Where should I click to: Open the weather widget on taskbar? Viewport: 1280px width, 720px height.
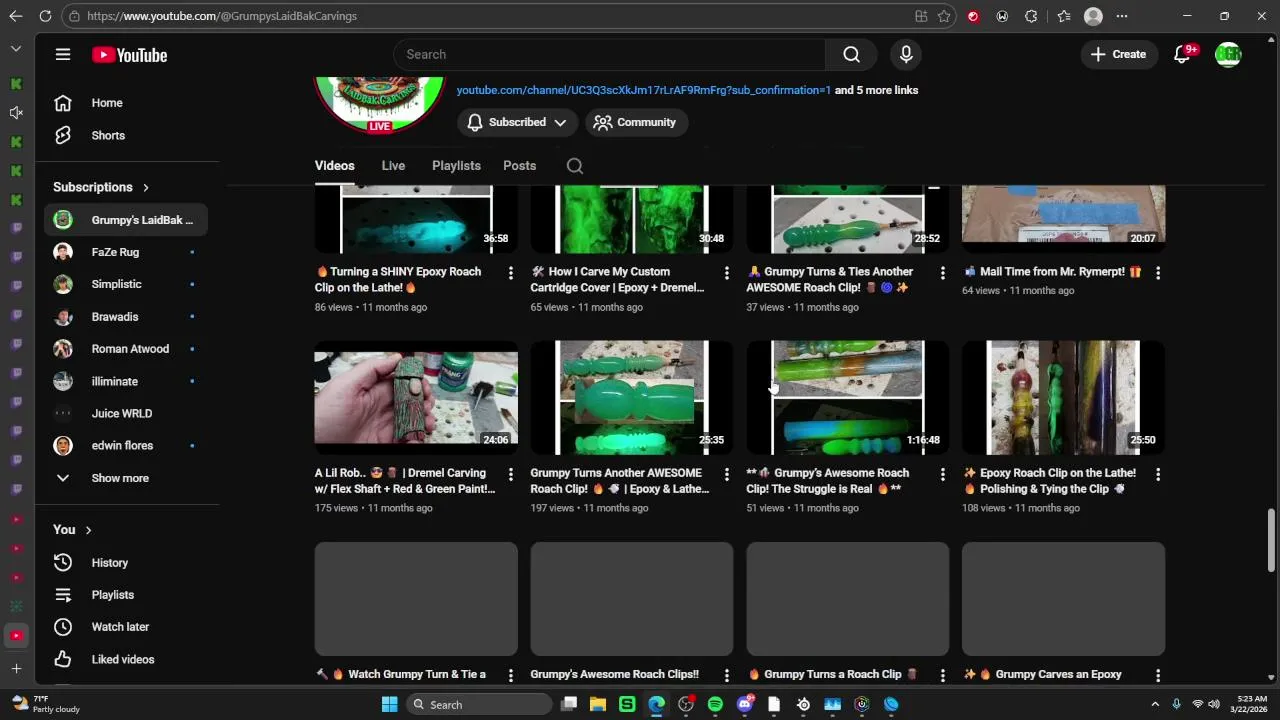45,704
